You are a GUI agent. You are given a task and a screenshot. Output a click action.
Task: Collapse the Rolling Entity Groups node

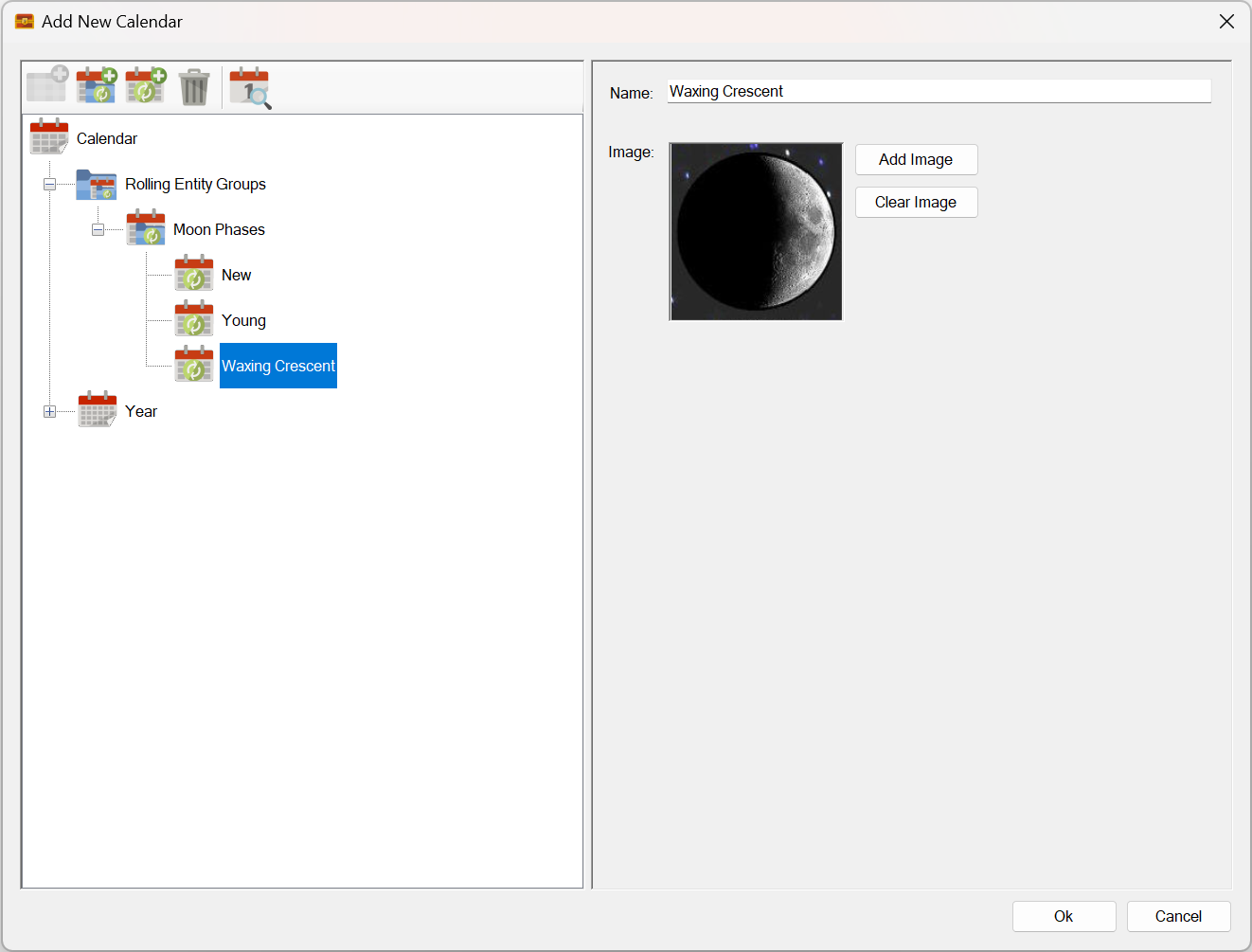49,184
